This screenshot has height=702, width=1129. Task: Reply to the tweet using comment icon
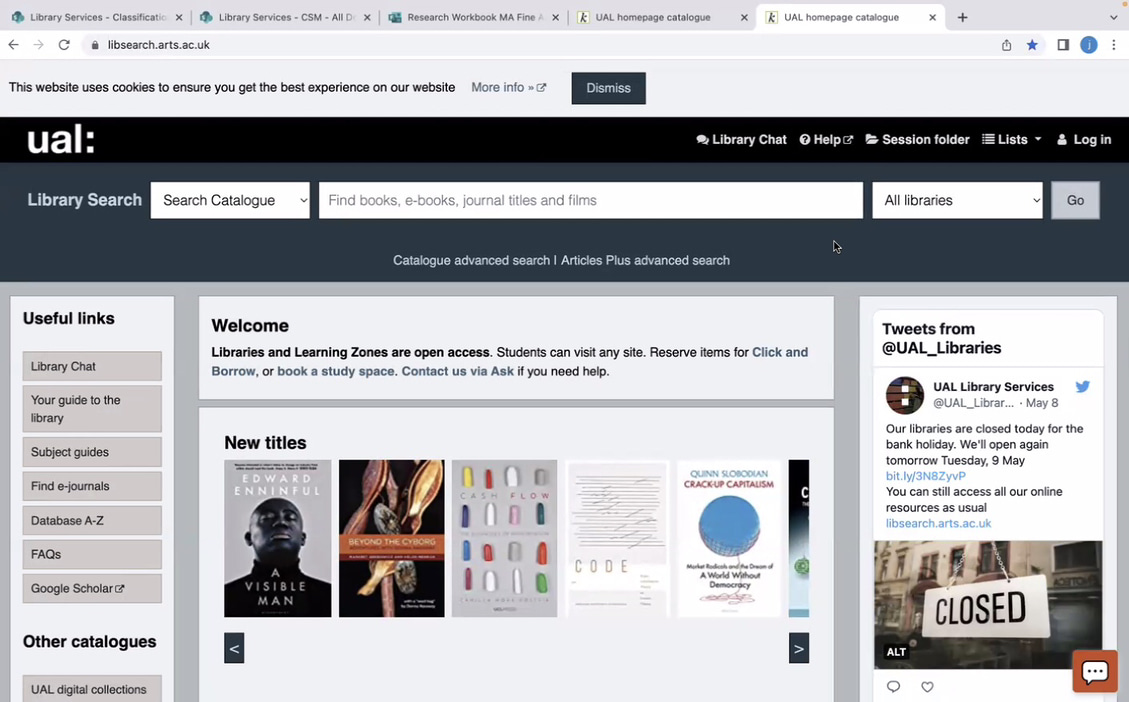(893, 687)
